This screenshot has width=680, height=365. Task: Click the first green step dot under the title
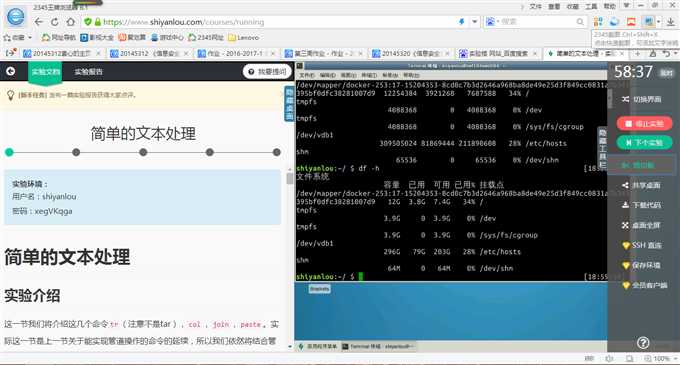[9, 152]
